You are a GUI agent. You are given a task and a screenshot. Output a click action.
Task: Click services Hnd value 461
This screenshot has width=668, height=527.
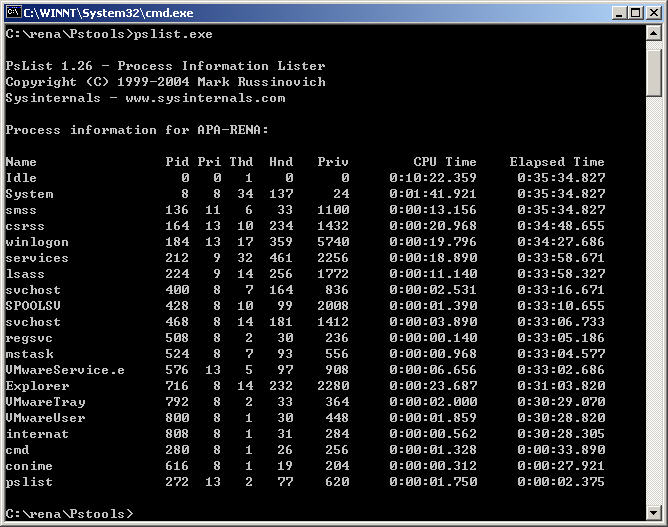(281, 258)
